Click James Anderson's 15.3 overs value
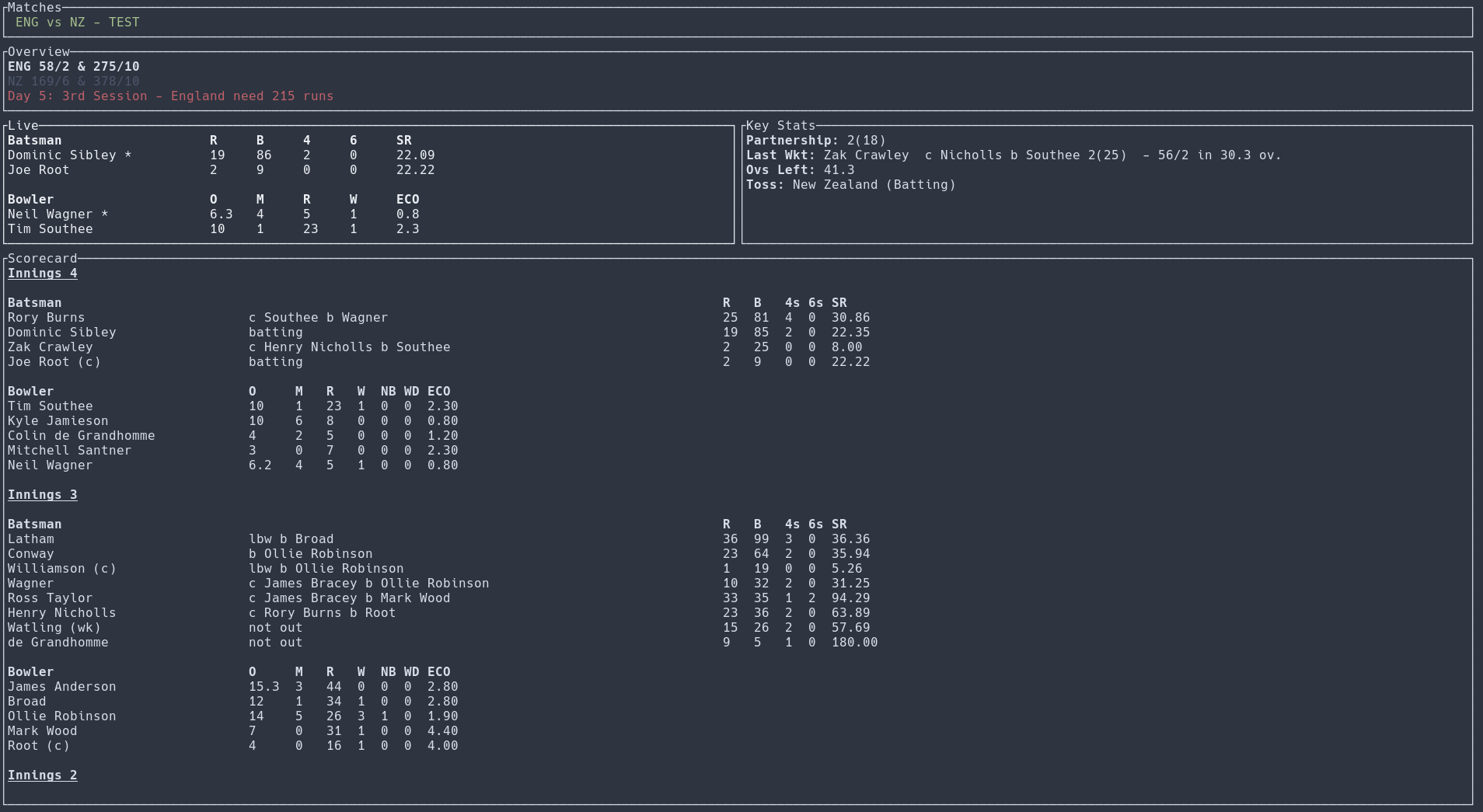Image resolution: width=1483 pixels, height=812 pixels. tap(264, 687)
